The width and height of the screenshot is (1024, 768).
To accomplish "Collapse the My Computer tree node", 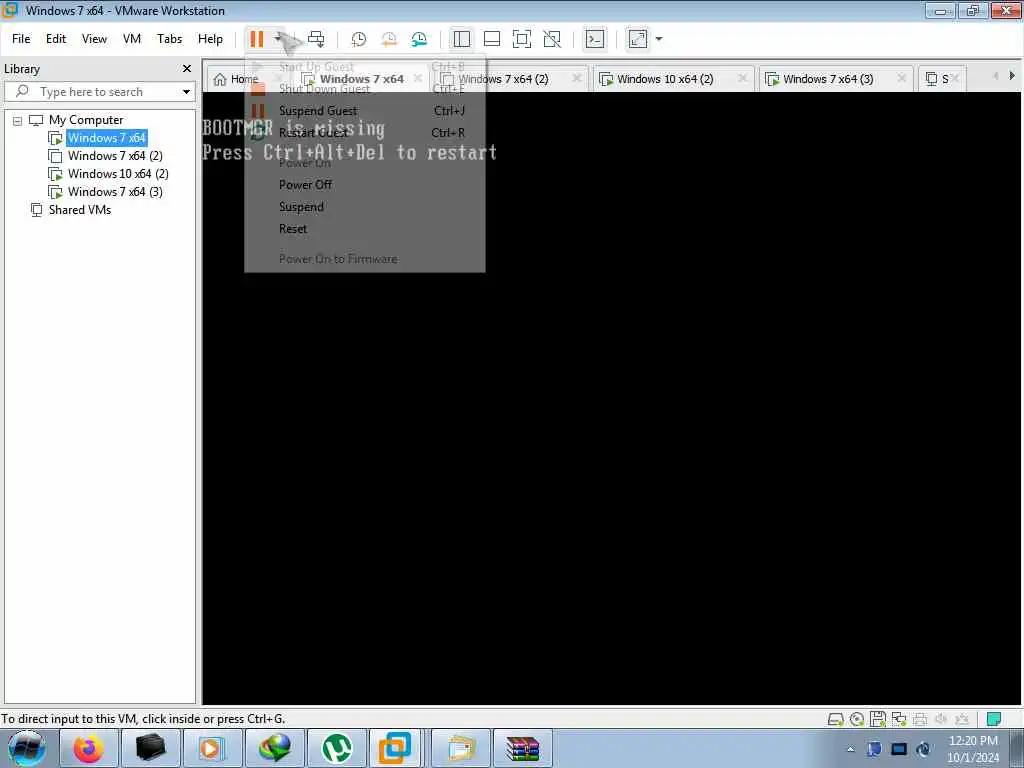I will tap(17, 121).
